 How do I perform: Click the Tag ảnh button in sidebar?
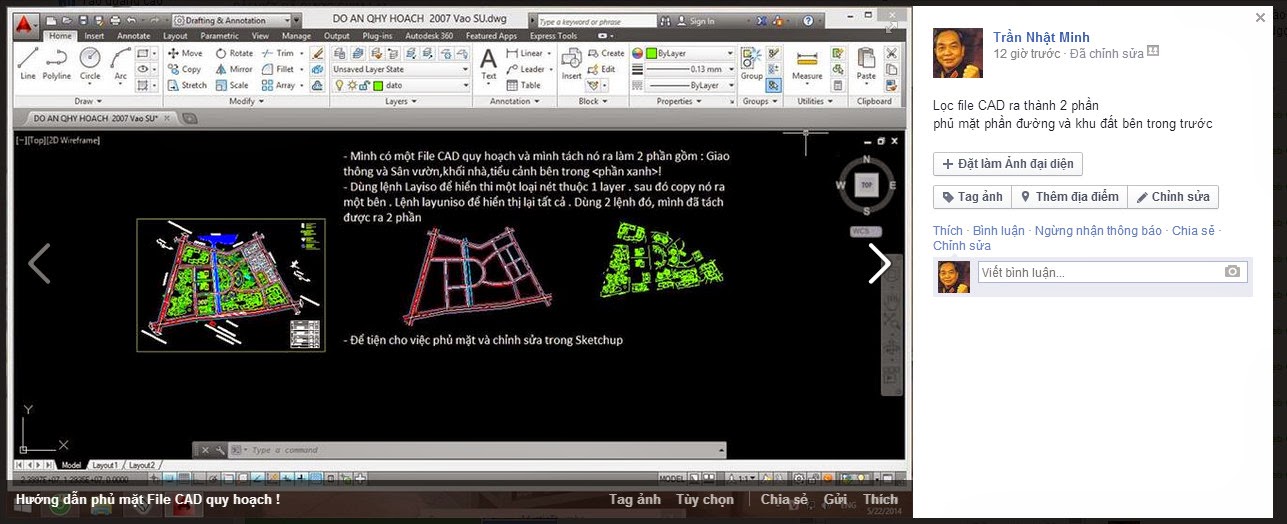972,197
